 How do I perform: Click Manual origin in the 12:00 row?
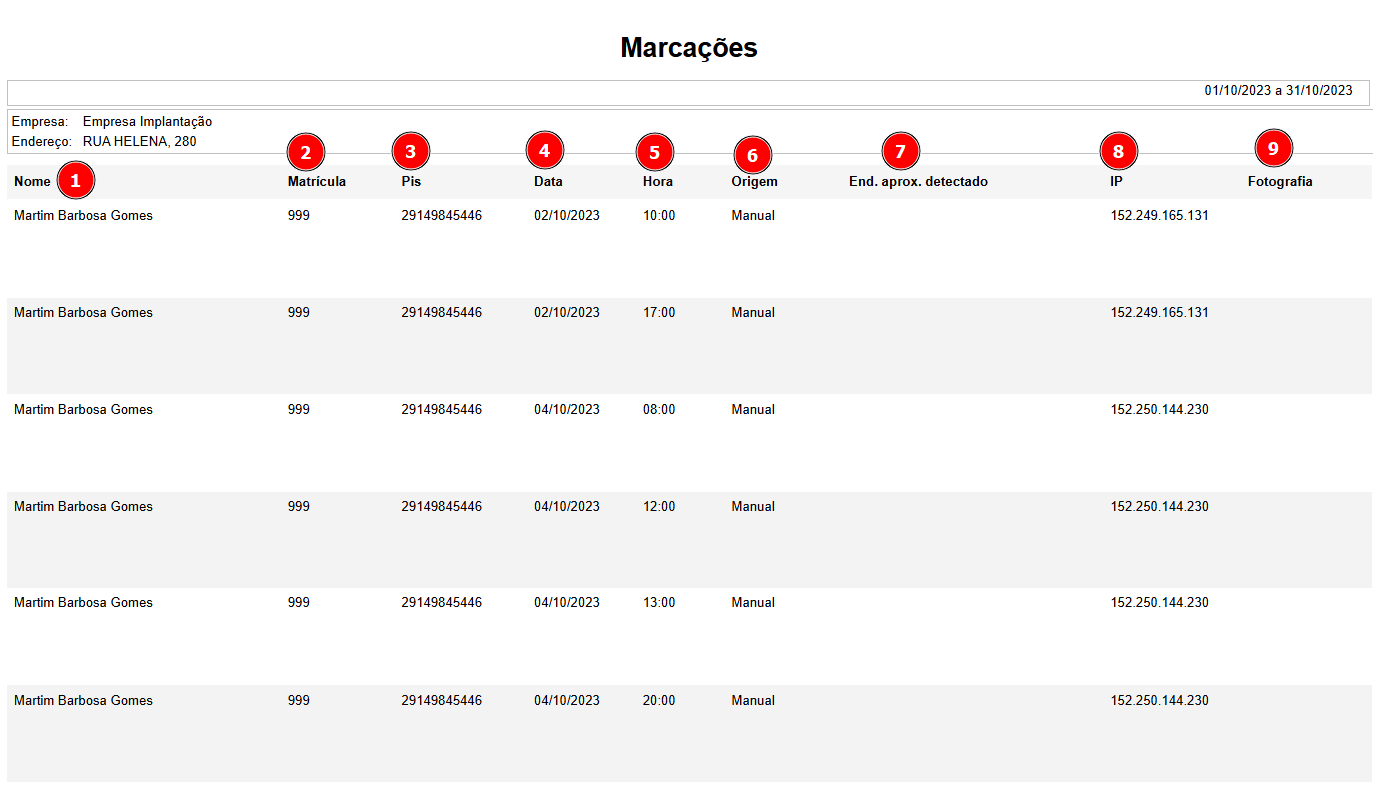click(753, 507)
